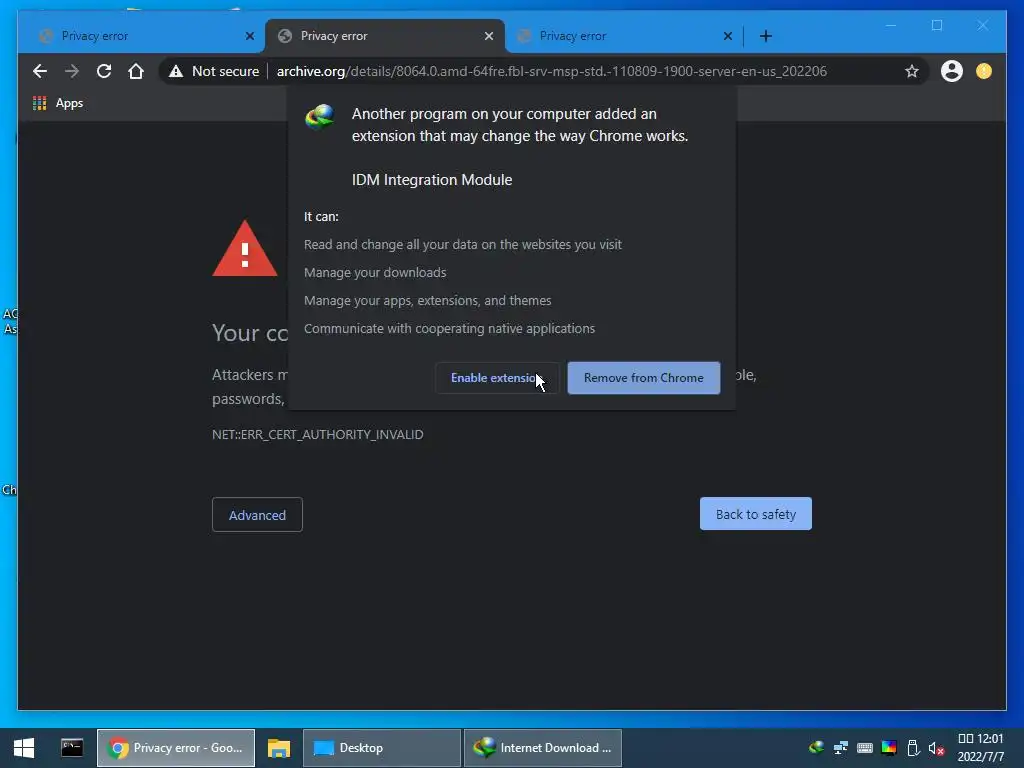Open the Chrome home page button

pos(136,71)
